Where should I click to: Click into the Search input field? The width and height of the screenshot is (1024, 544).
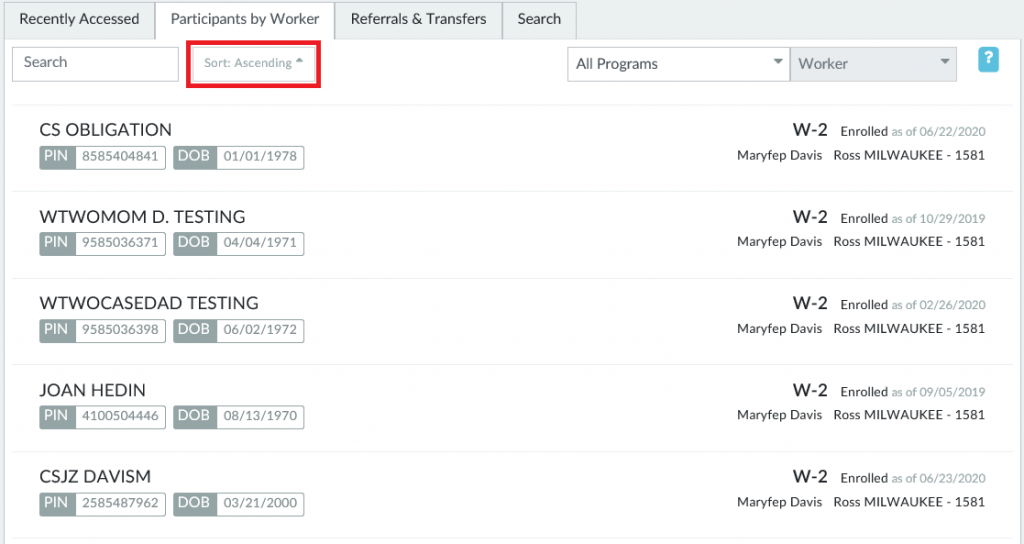(x=95, y=63)
